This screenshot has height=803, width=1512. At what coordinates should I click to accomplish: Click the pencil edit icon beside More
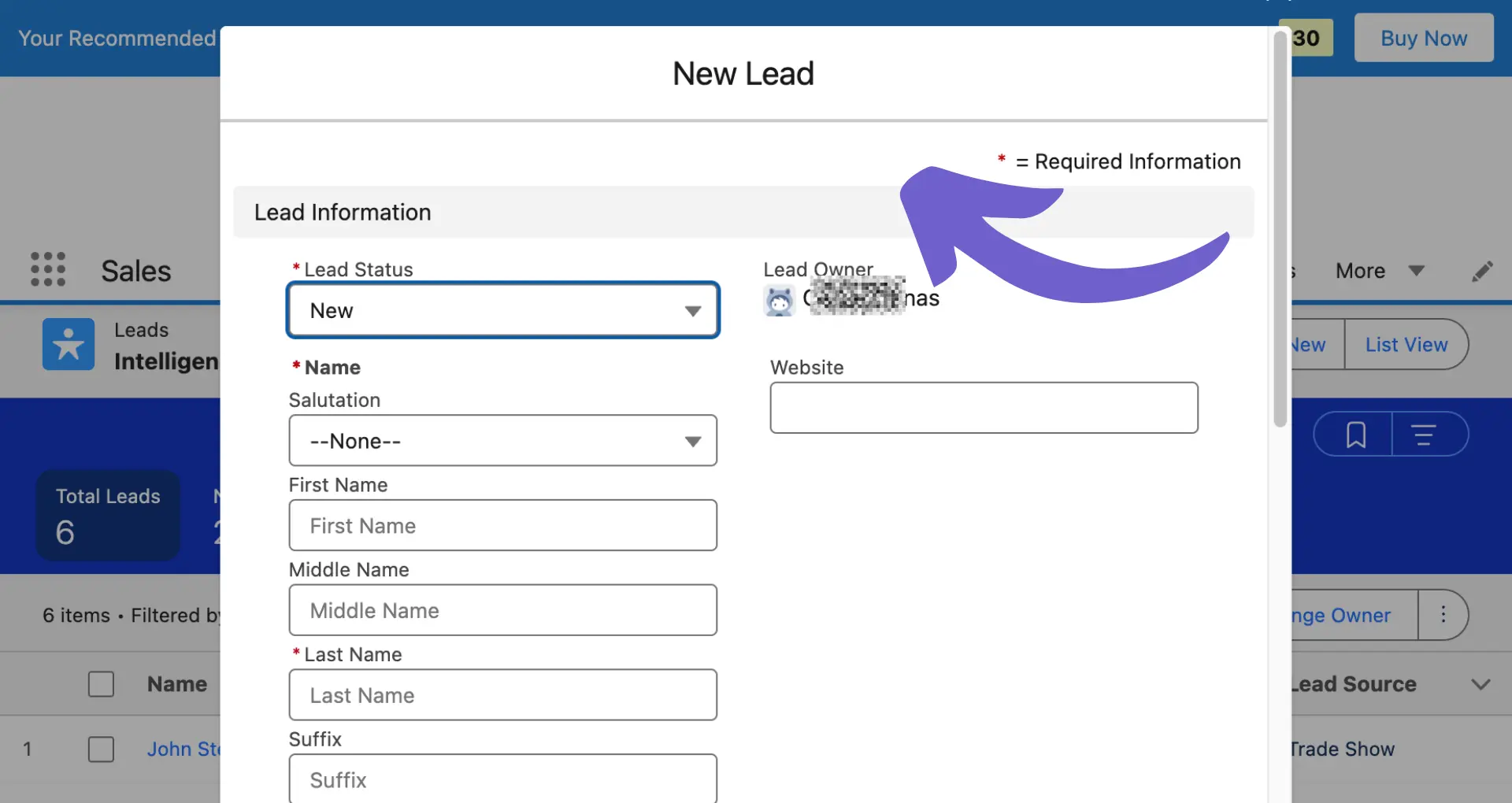1484,271
